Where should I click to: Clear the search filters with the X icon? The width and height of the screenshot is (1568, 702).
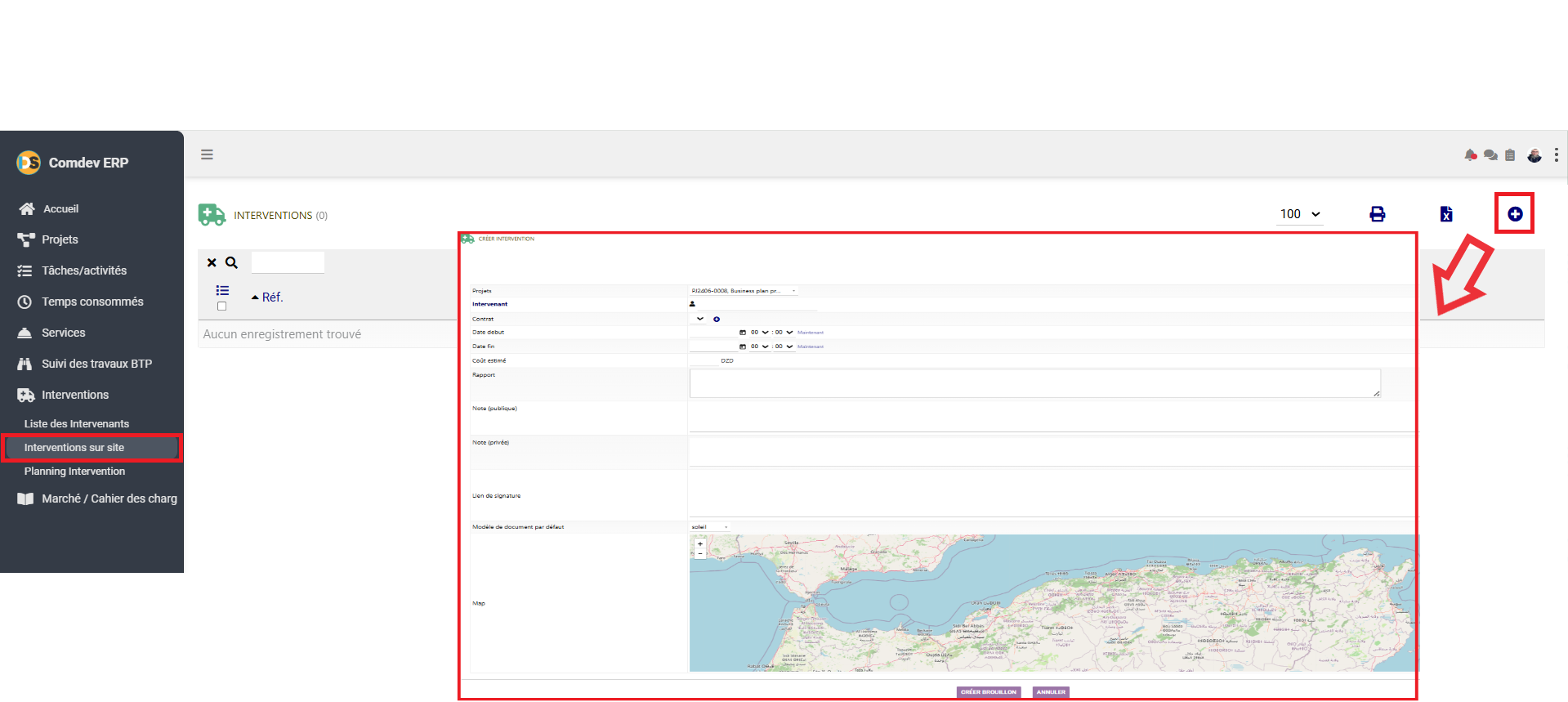click(212, 262)
